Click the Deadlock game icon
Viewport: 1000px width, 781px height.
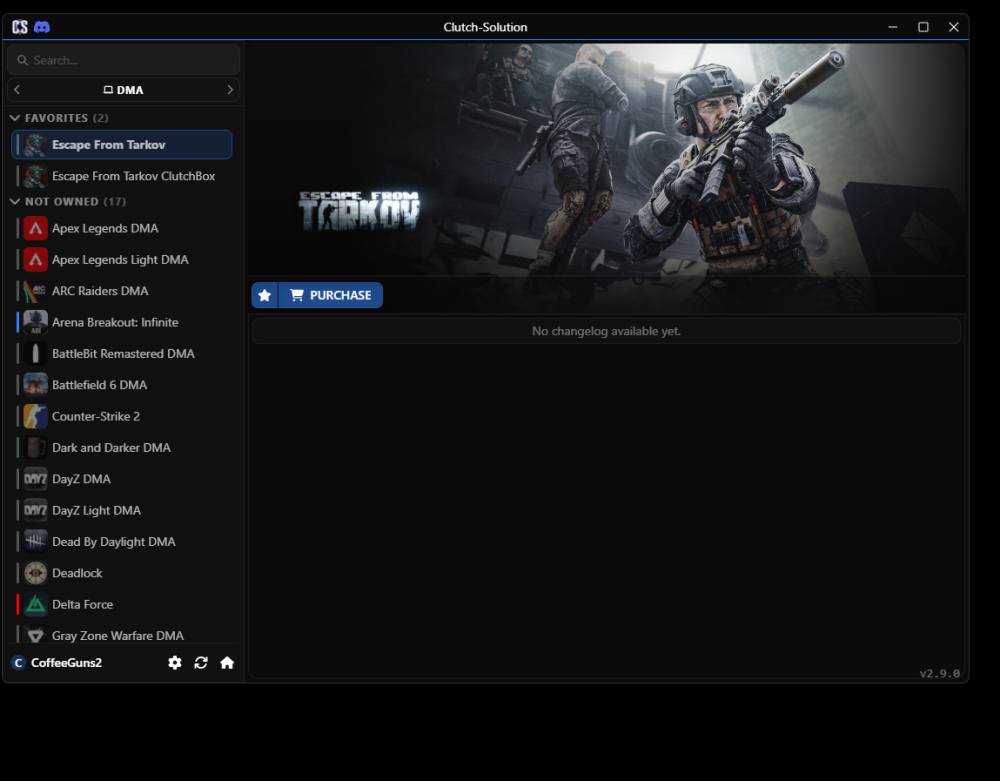(x=36, y=573)
